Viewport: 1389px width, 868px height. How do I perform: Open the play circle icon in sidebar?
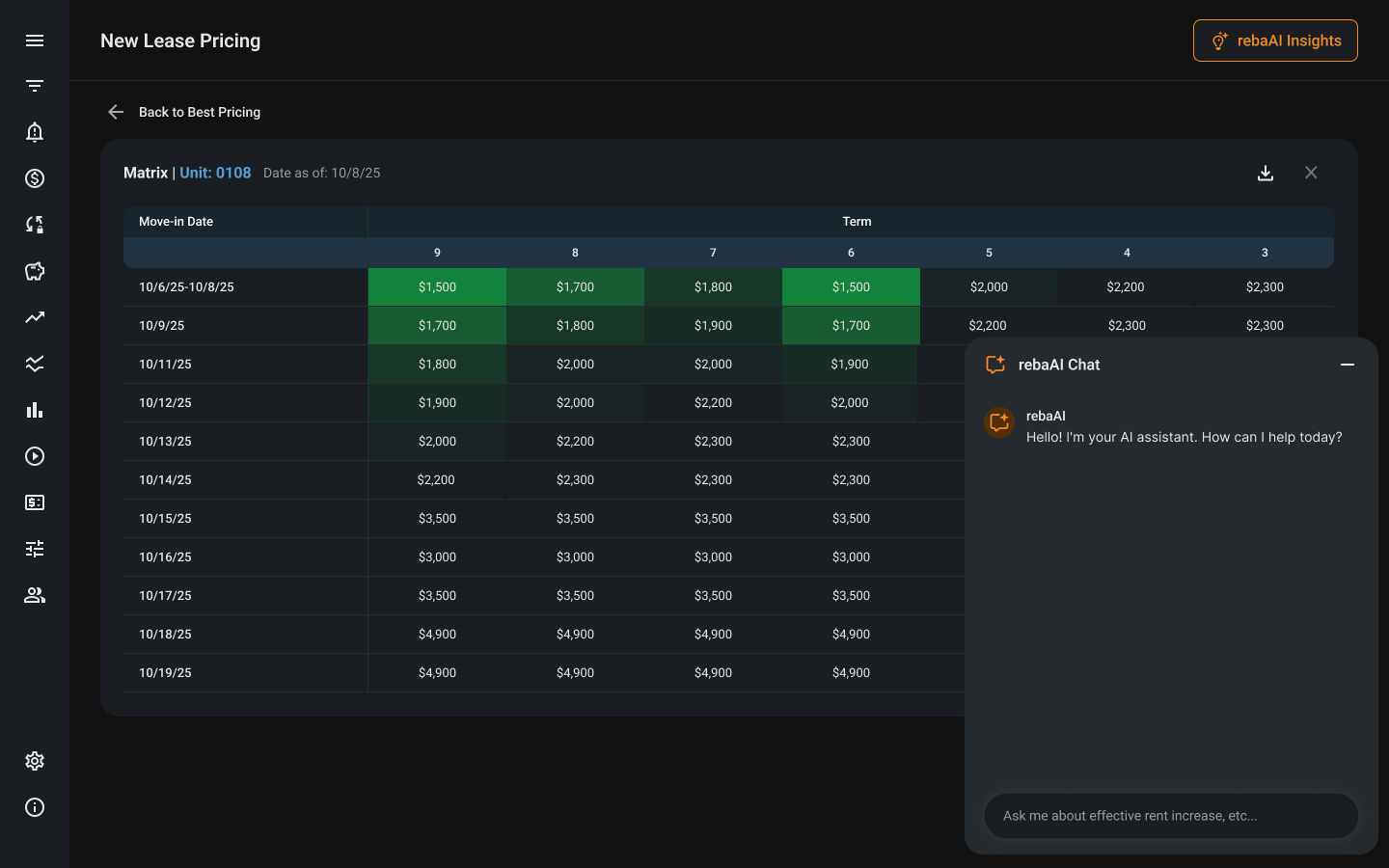35,456
